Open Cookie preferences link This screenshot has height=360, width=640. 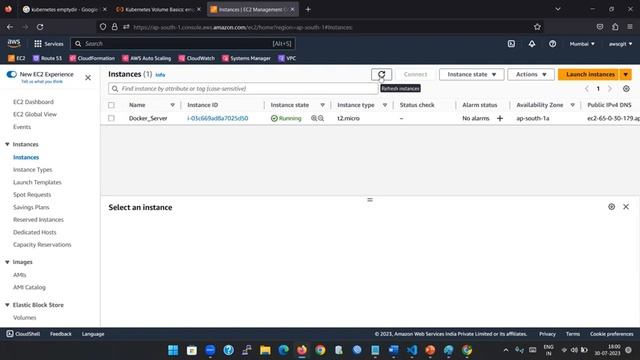(611, 334)
